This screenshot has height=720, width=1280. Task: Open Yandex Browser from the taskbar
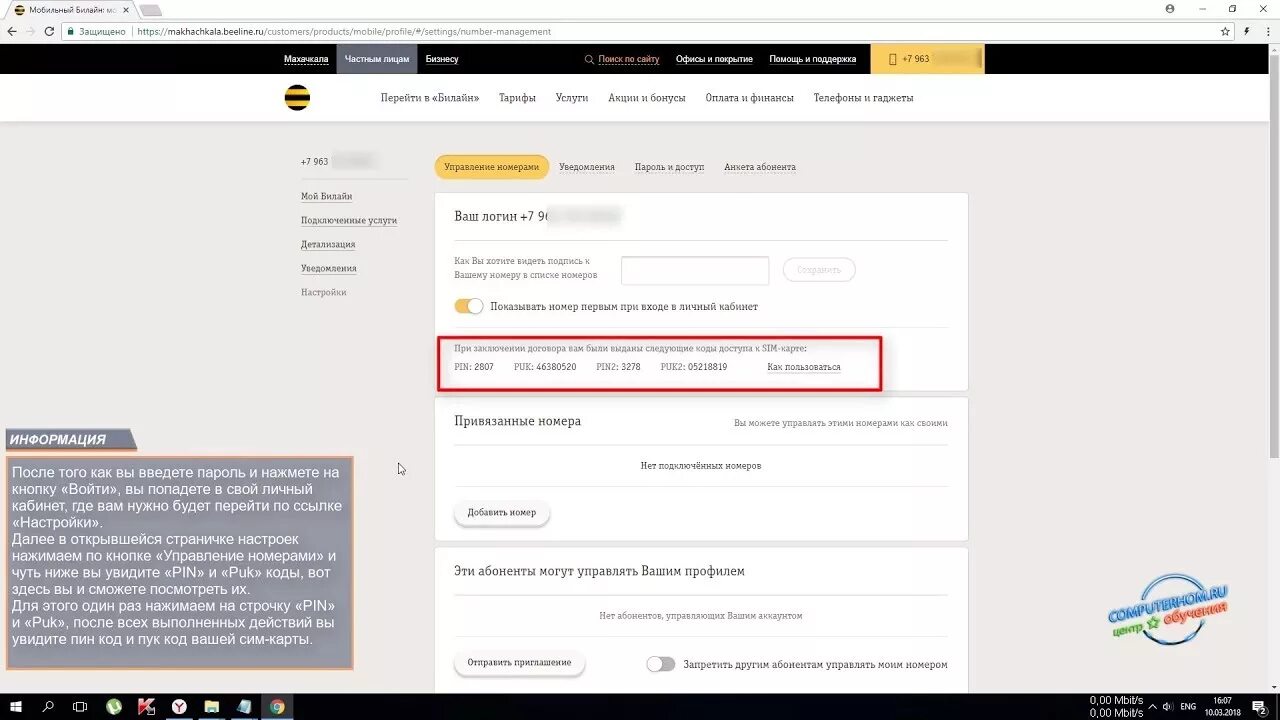click(x=179, y=706)
